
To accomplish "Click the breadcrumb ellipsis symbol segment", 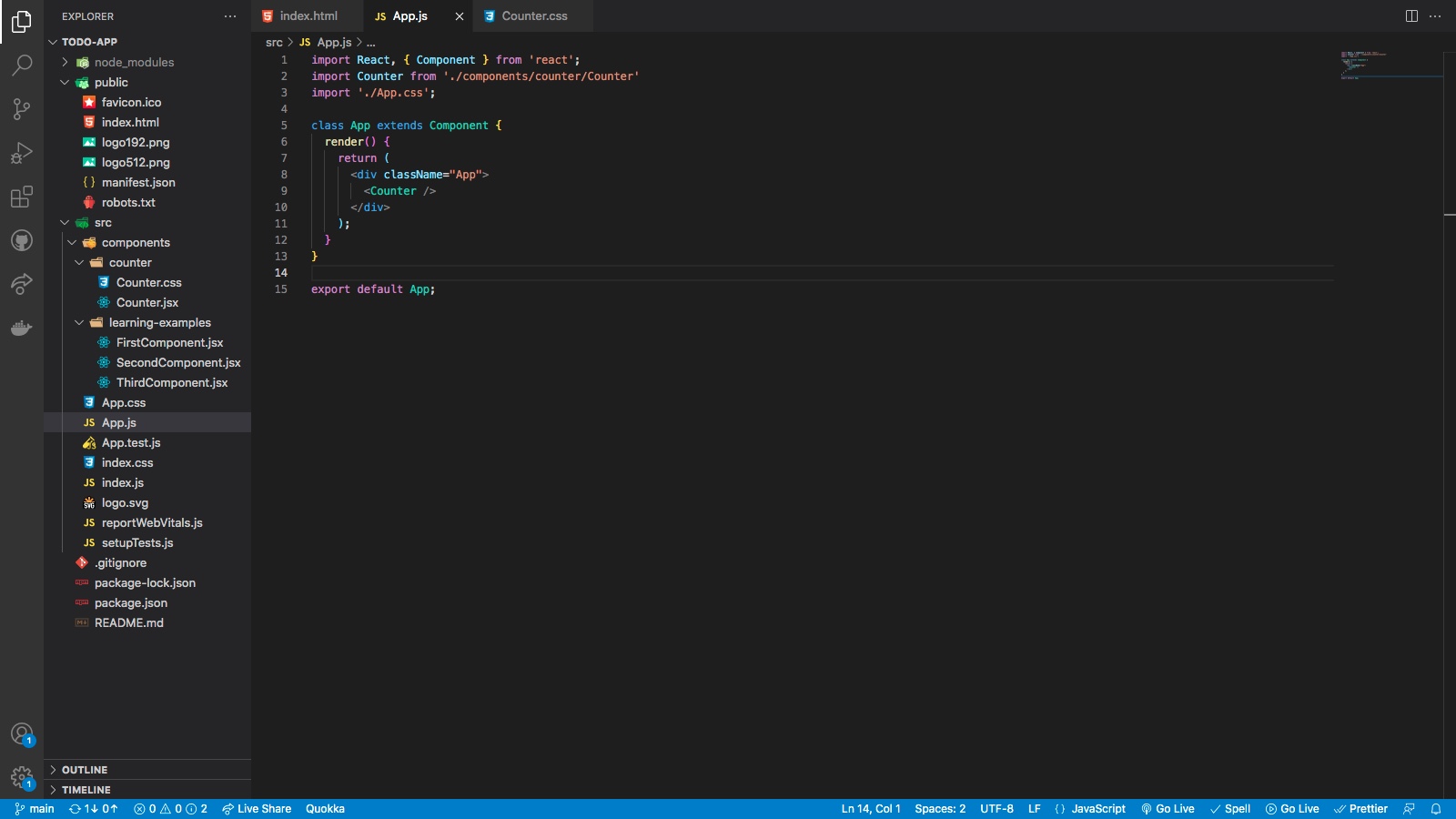I will tap(370, 43).
